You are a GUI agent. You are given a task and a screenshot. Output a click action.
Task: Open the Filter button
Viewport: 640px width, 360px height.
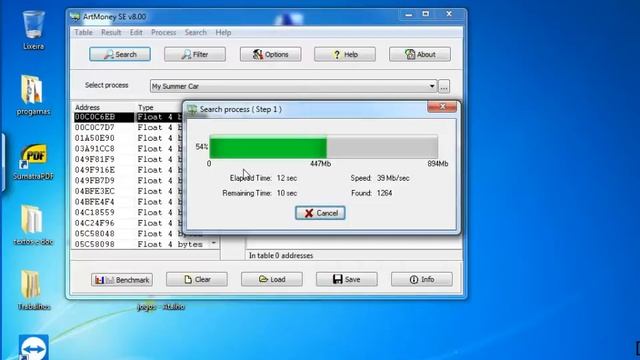pyautogui.click(x=195, y=54)
